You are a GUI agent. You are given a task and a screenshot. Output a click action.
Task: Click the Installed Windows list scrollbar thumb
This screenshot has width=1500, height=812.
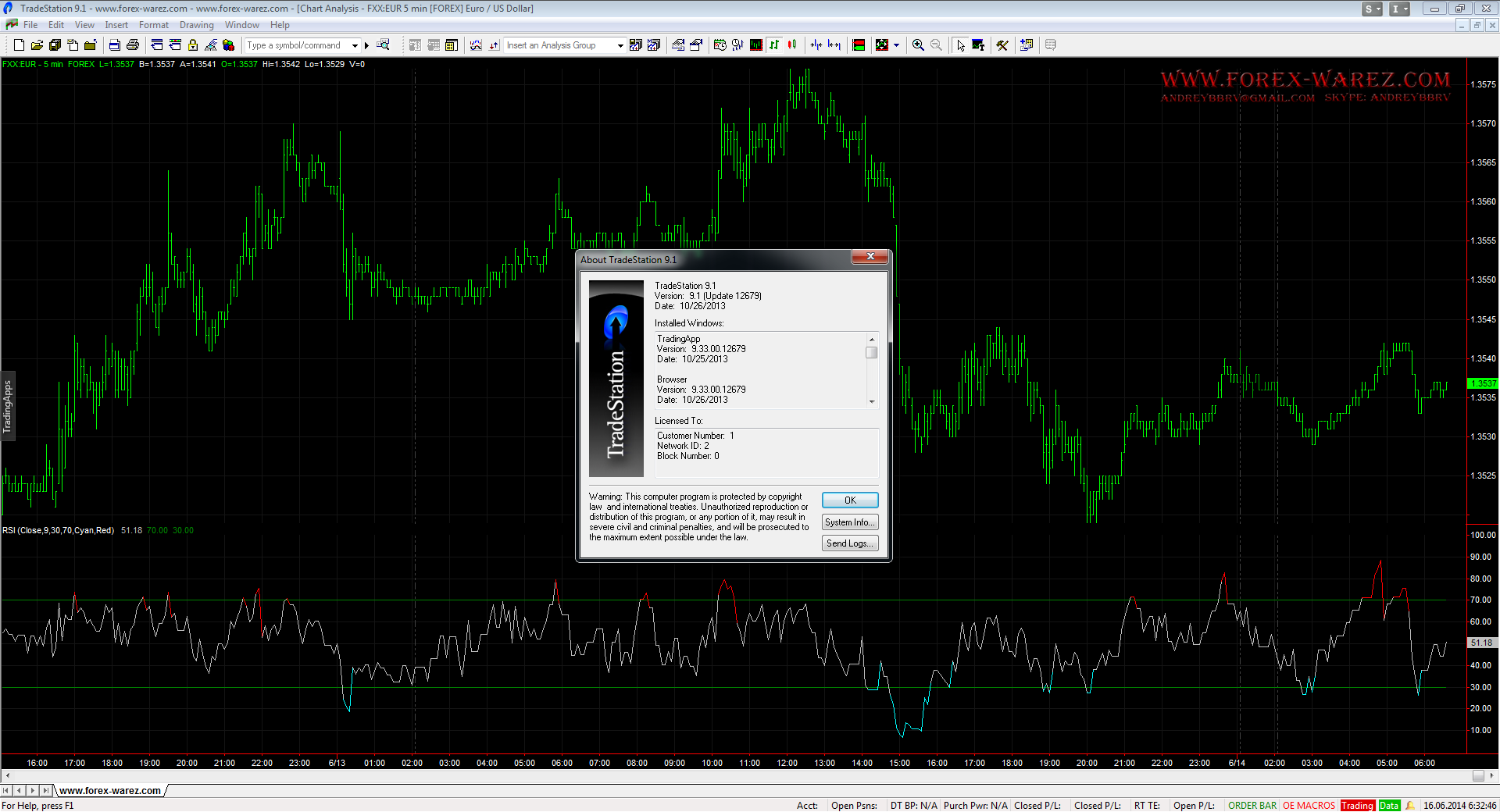[x=872, y=353]
